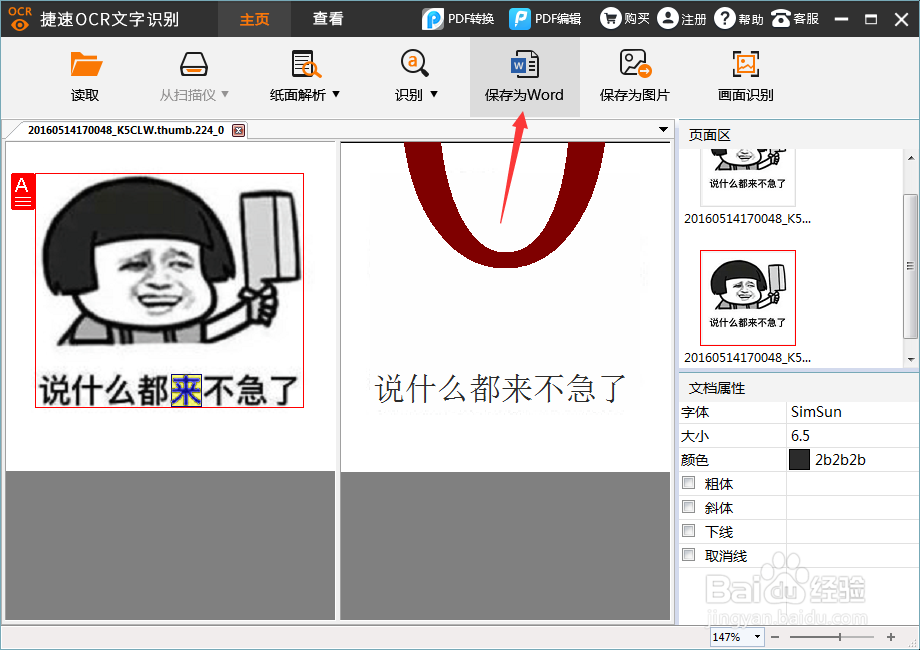
Task: Click the 注册 user icon
Action: (667, 18)
